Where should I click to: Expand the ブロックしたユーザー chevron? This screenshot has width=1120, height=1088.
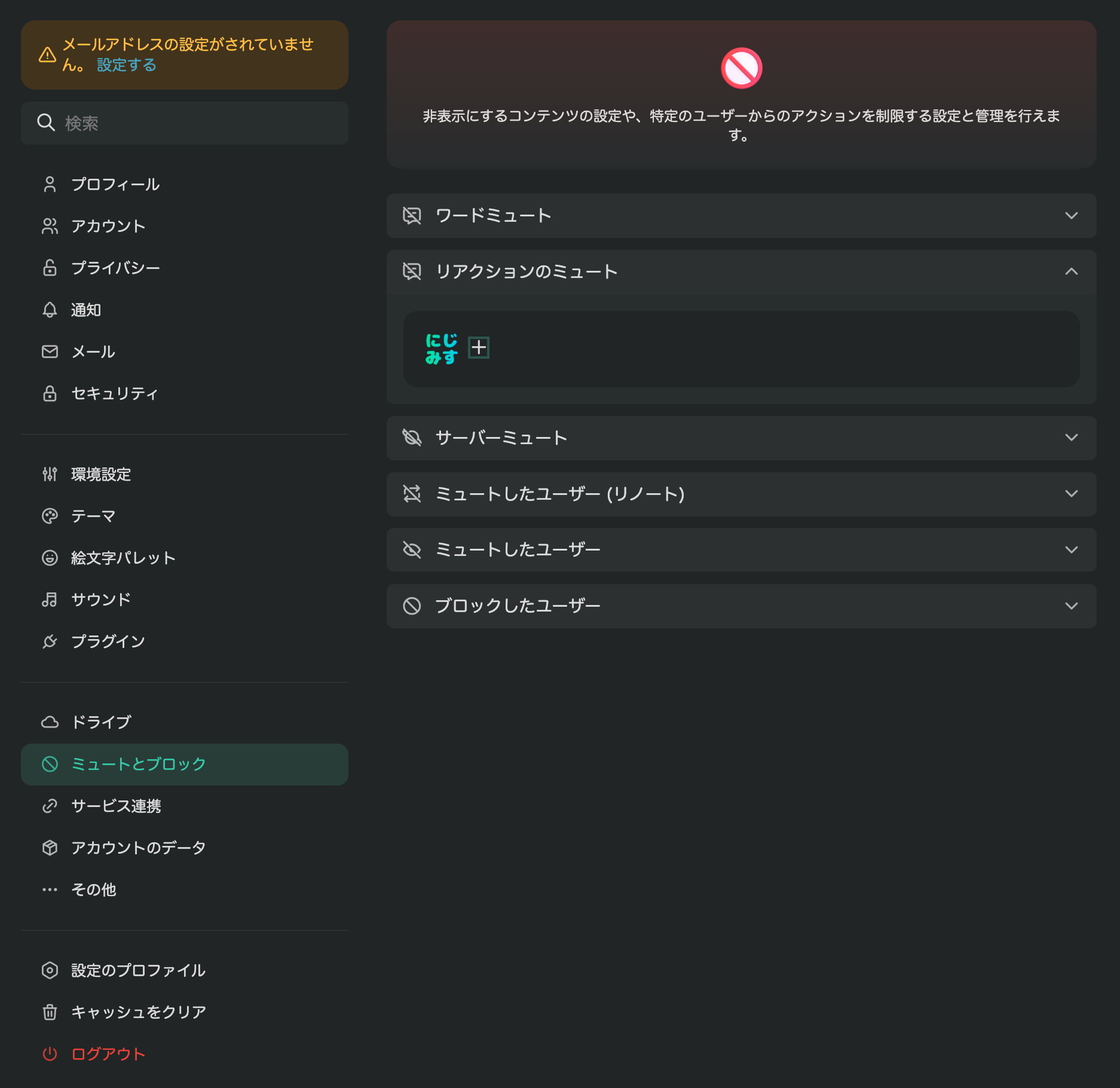click(1071, 606)
